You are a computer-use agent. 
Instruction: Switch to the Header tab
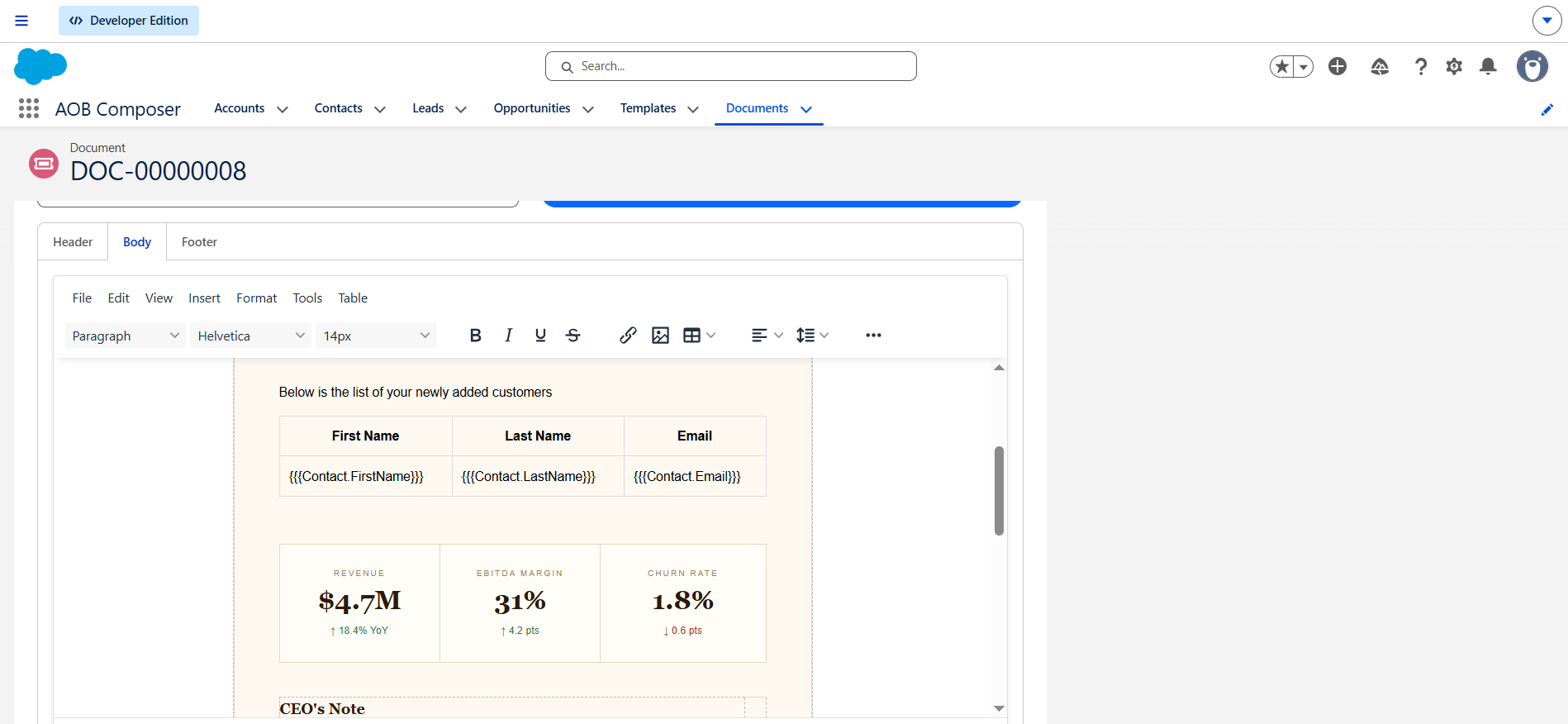click(73, 242)
